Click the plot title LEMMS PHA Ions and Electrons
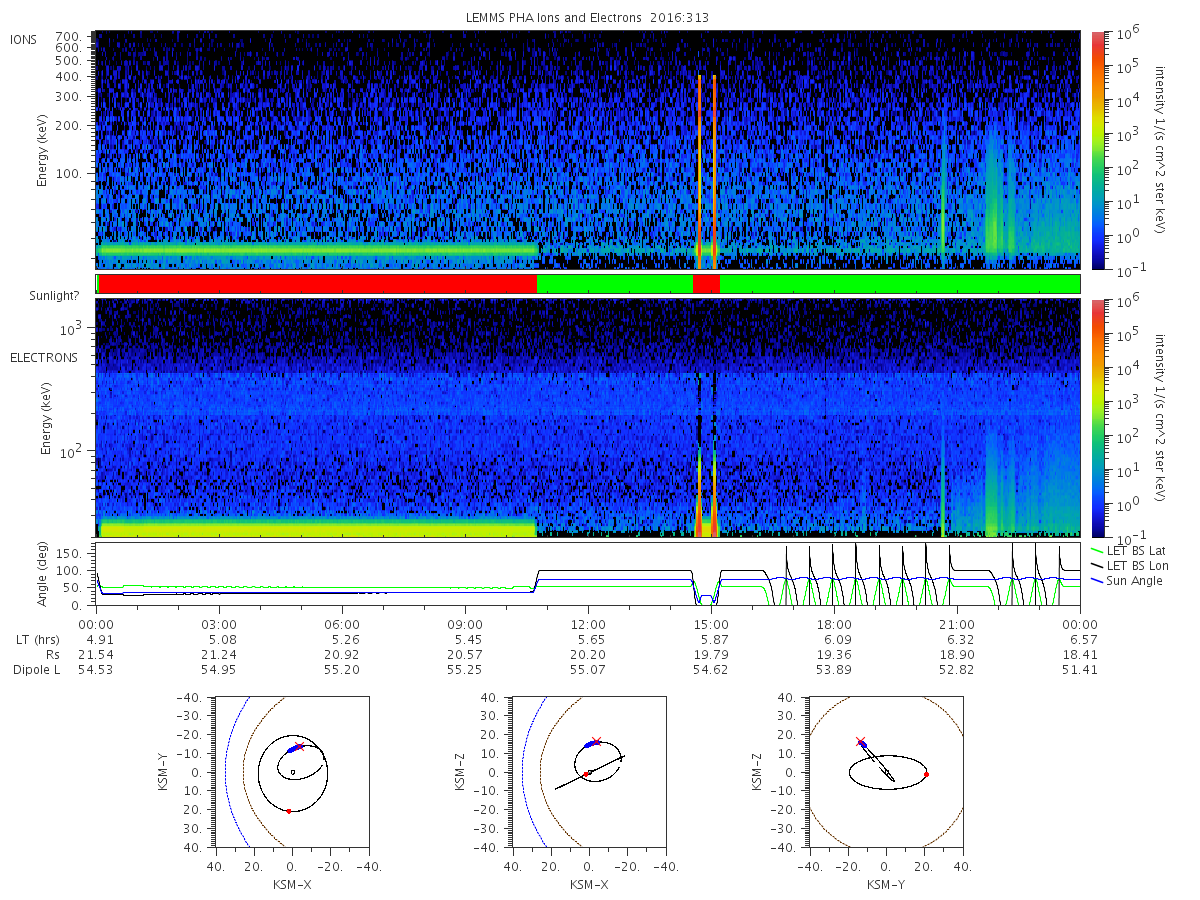This screenshot has height=900, width=1200. pyautogui.click(x=588, y=17)
